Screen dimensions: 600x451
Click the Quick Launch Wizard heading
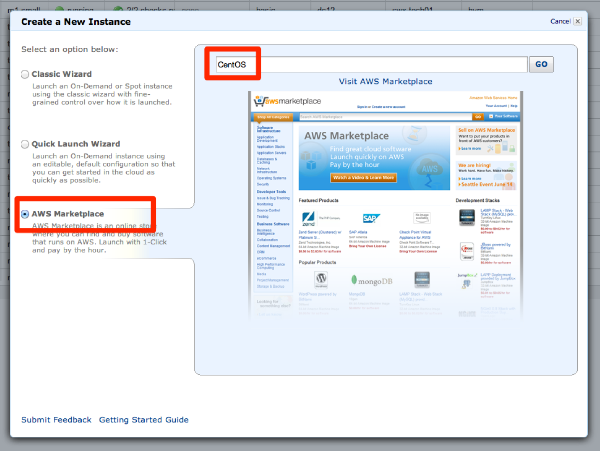pyautogui.click(x=76, y=144)
